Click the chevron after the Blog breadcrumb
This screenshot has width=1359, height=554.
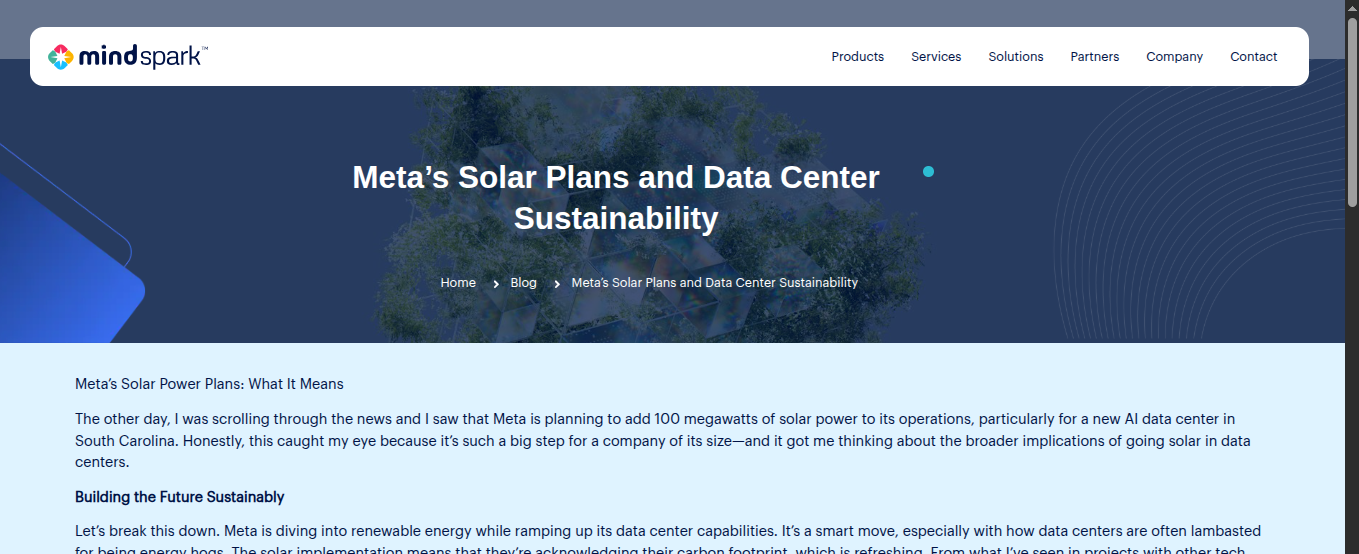click(x=557, y=284)
